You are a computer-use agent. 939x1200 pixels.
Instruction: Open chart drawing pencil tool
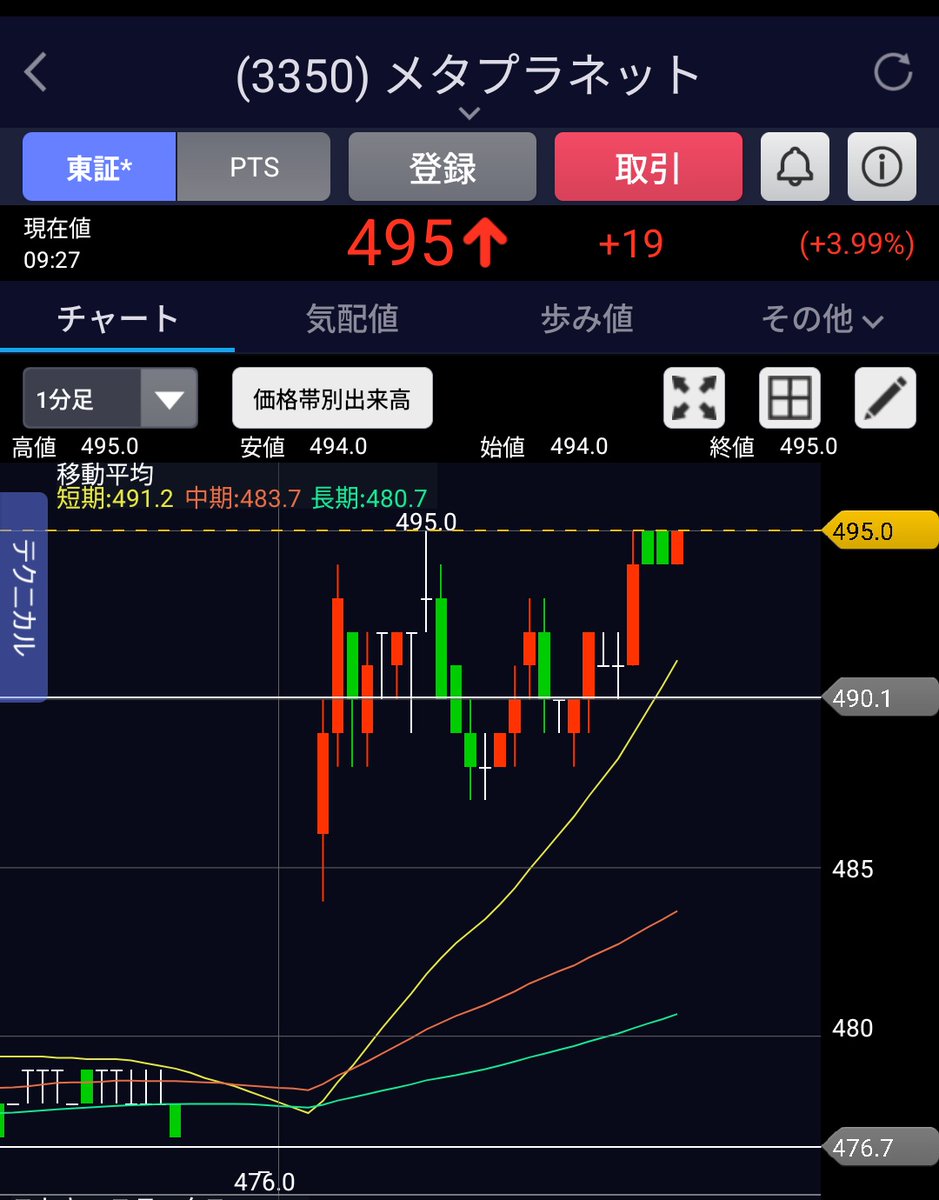tap(885, 398)
